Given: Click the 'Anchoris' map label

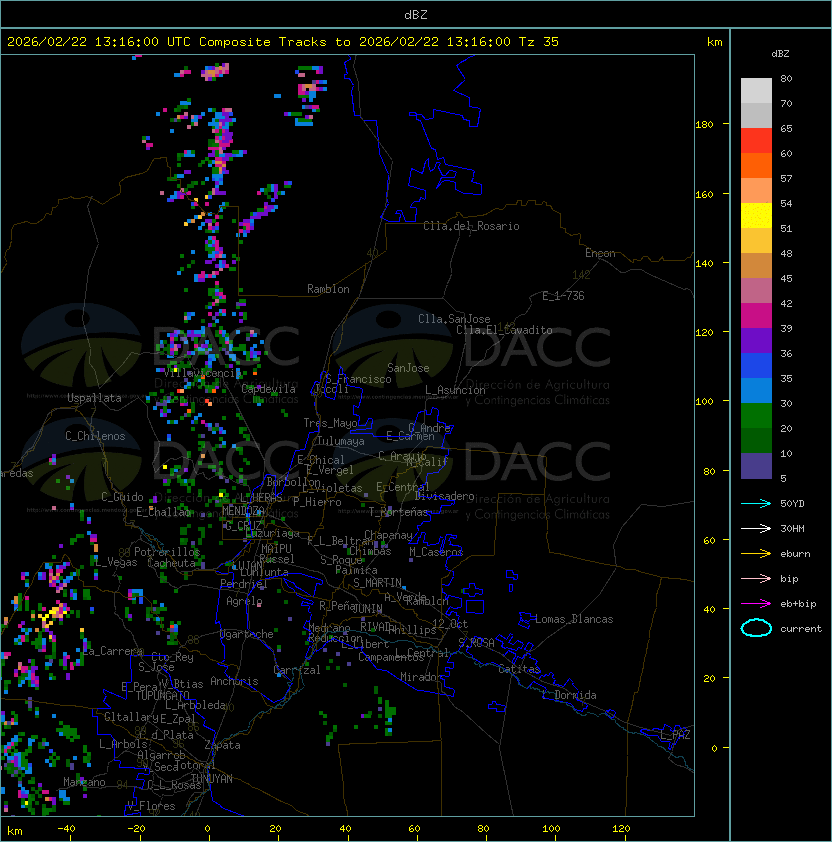Looking at the screenshot, I should point(234,681).
